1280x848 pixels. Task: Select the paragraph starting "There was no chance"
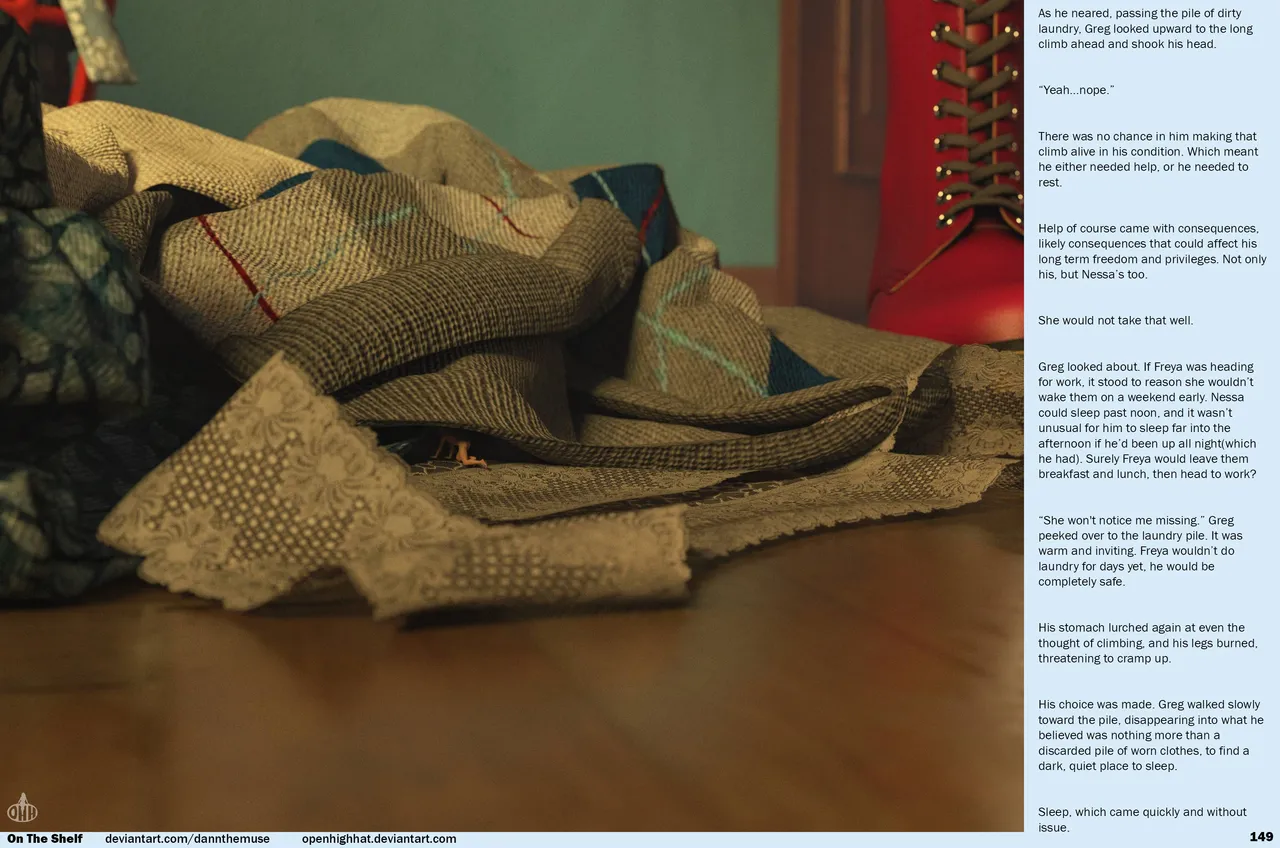point(1147,159)
